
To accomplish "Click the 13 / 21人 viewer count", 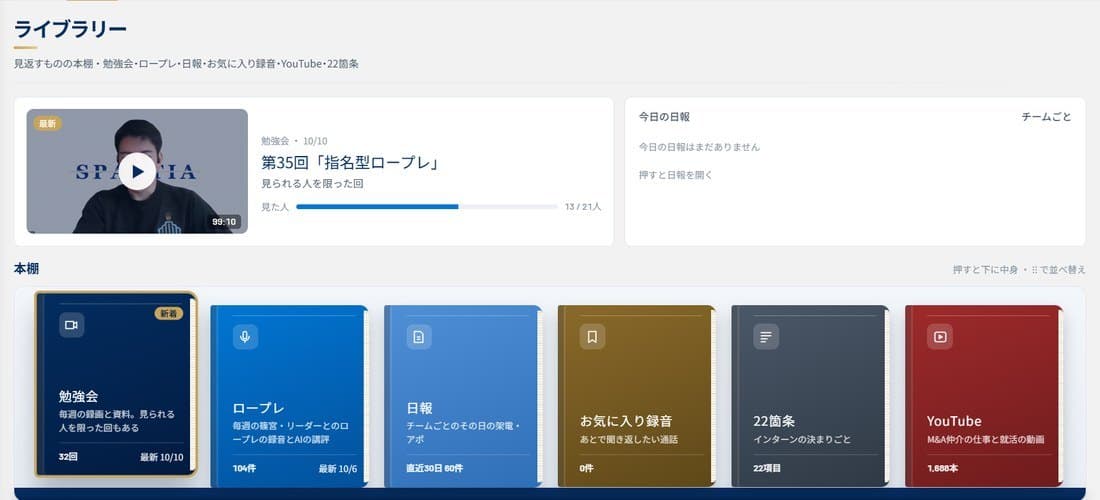I will (583, 207).
